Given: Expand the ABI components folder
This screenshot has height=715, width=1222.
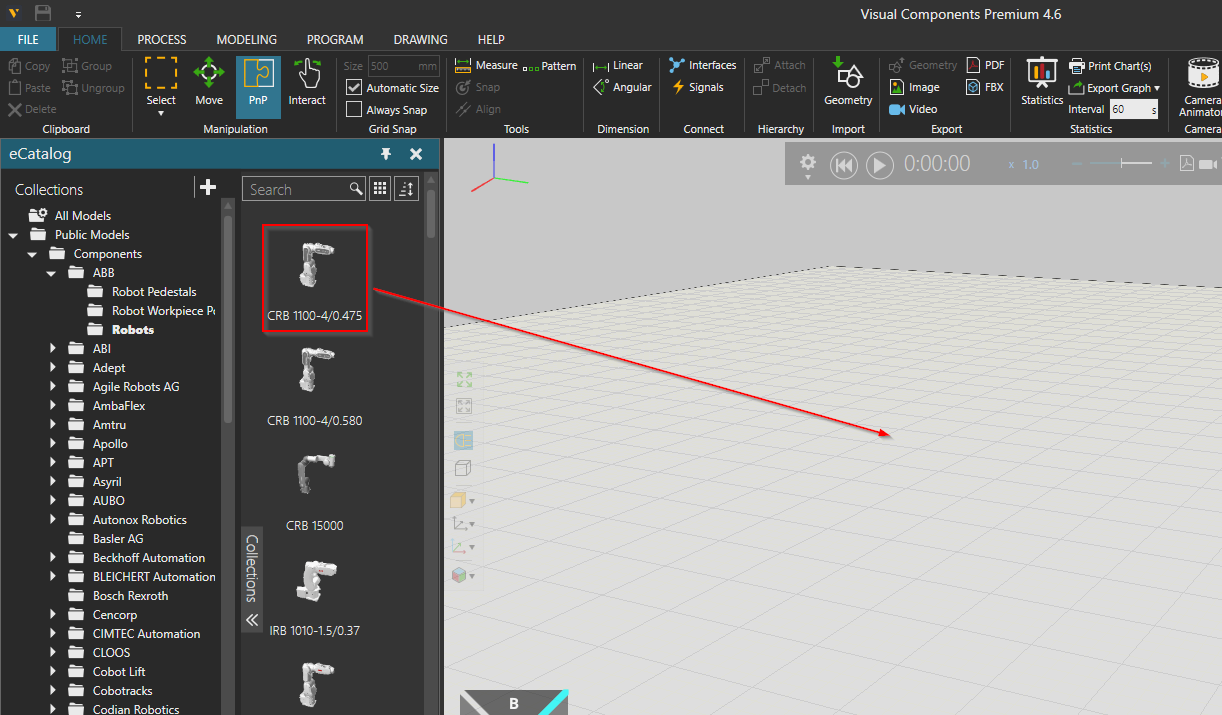Looking at the screenshot, I should pyautogui.click(x=54, y=348).
